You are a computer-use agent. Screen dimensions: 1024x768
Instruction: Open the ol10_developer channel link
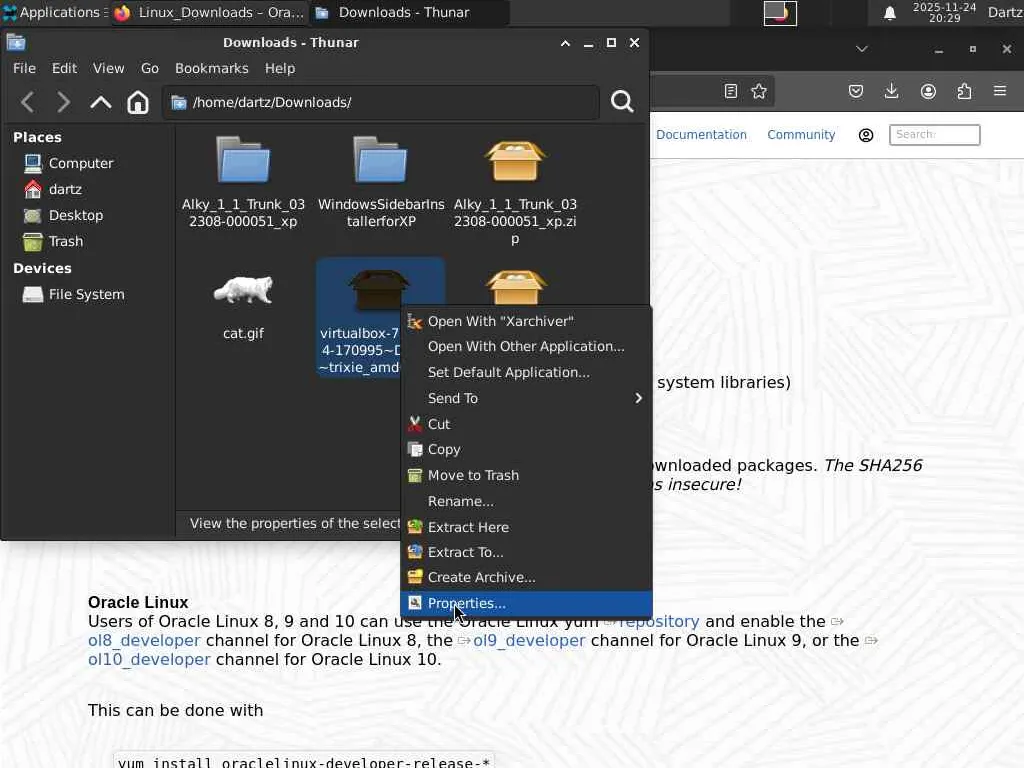point(150,660)
